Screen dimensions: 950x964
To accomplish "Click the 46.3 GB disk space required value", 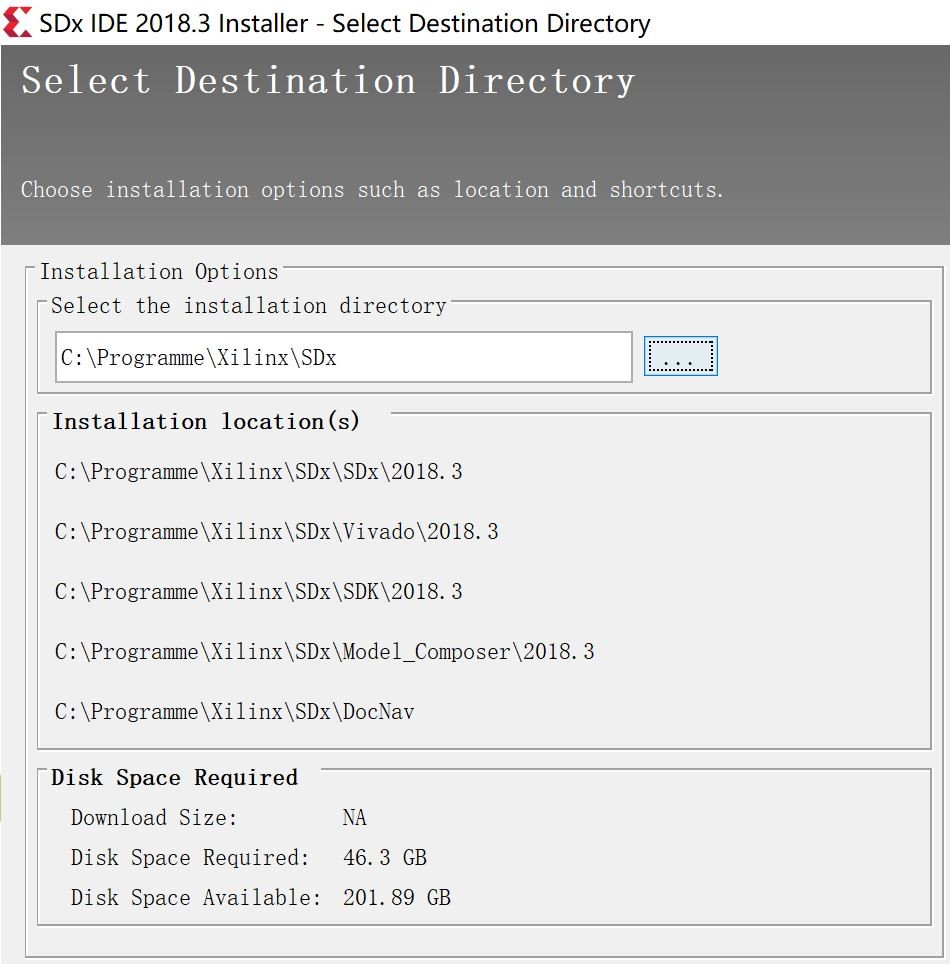I will point(385,858).
